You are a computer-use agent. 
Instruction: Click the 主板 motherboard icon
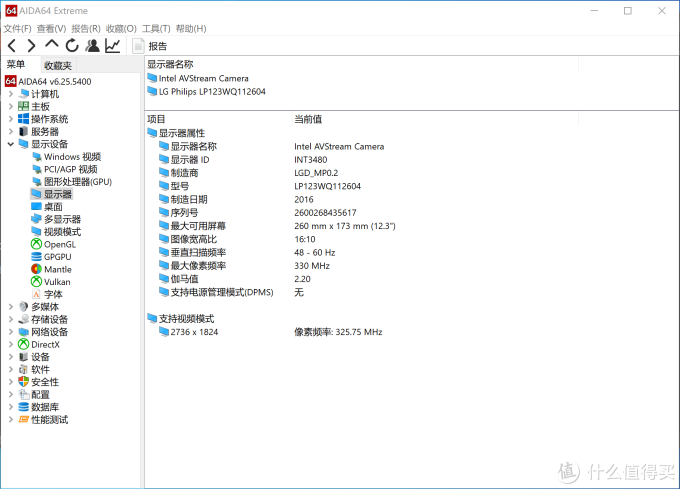23,107
